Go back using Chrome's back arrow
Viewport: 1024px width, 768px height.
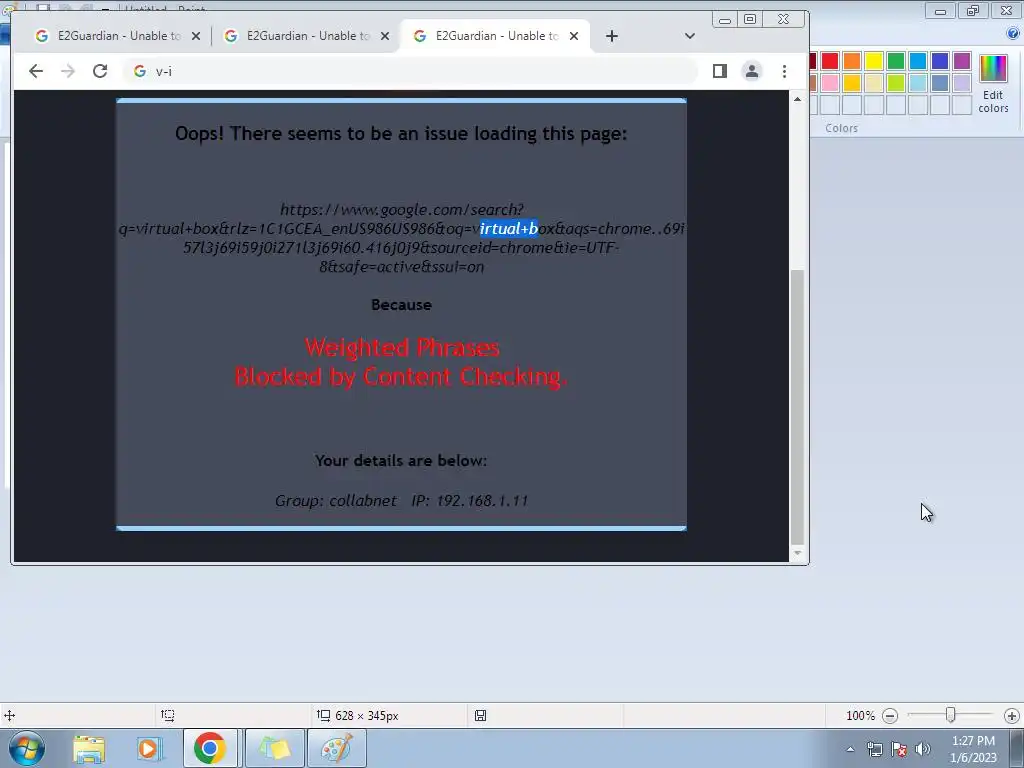(36, 71)
